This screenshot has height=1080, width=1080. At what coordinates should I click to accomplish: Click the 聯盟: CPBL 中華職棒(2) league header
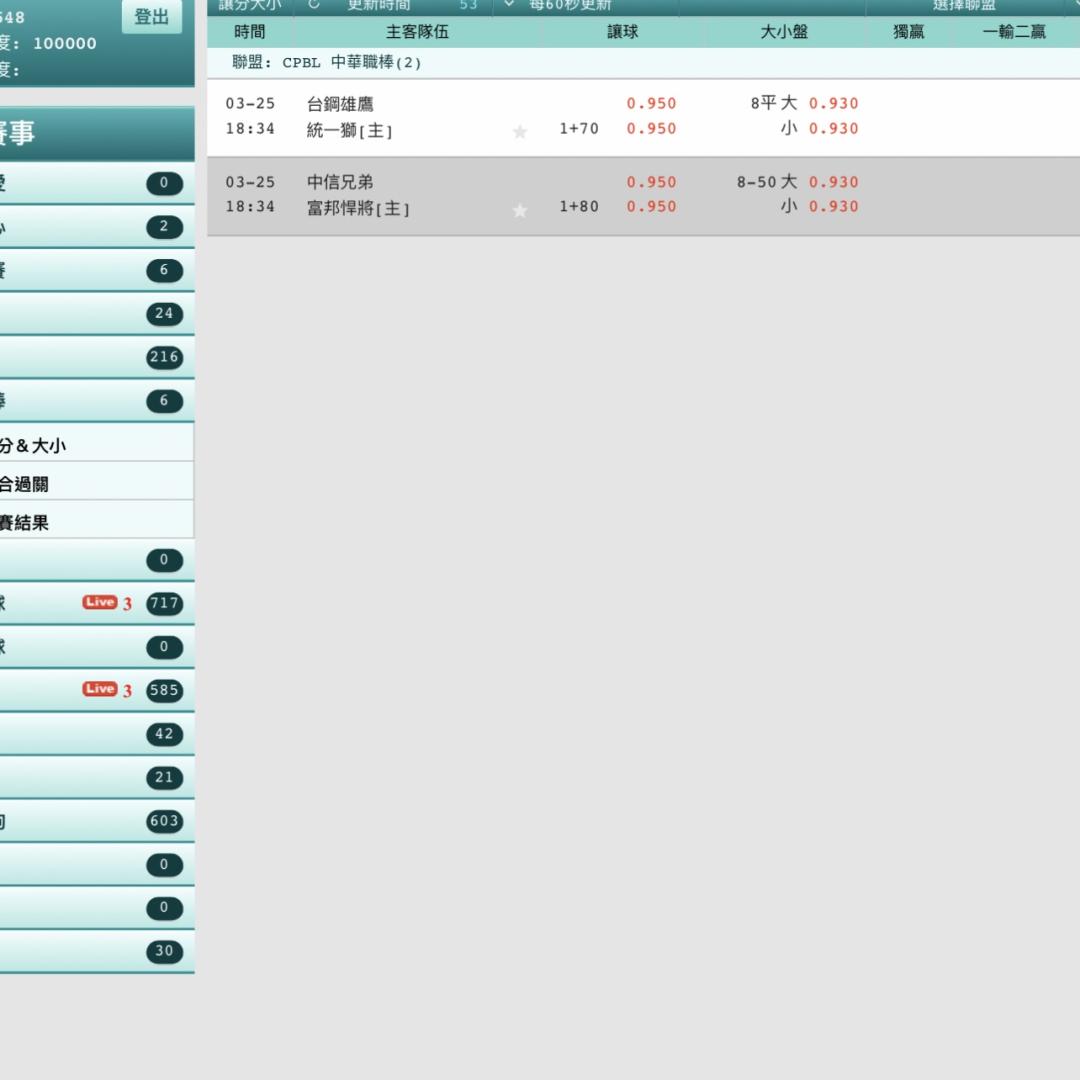point(643,63)
